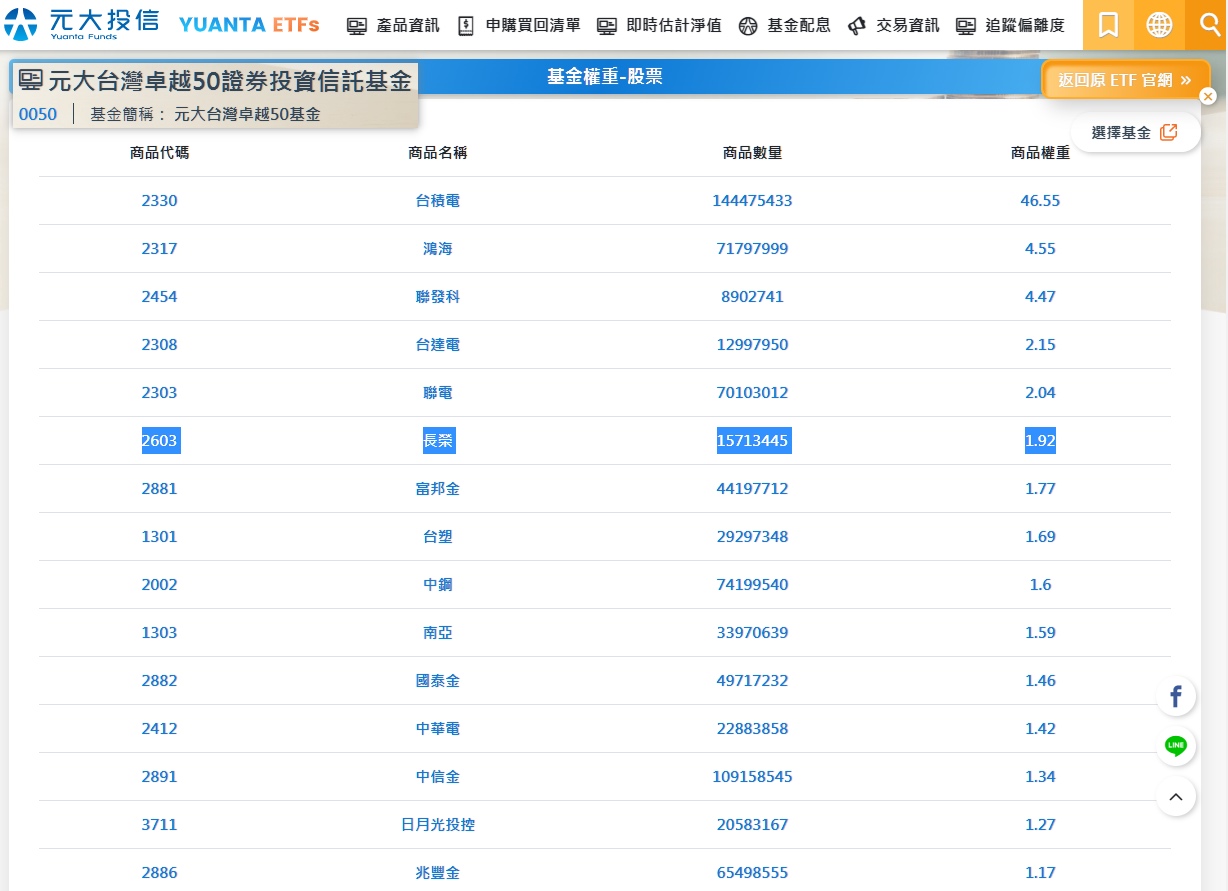
Task: Click the bookmark icon in header
Action: tap(1108, 25)
